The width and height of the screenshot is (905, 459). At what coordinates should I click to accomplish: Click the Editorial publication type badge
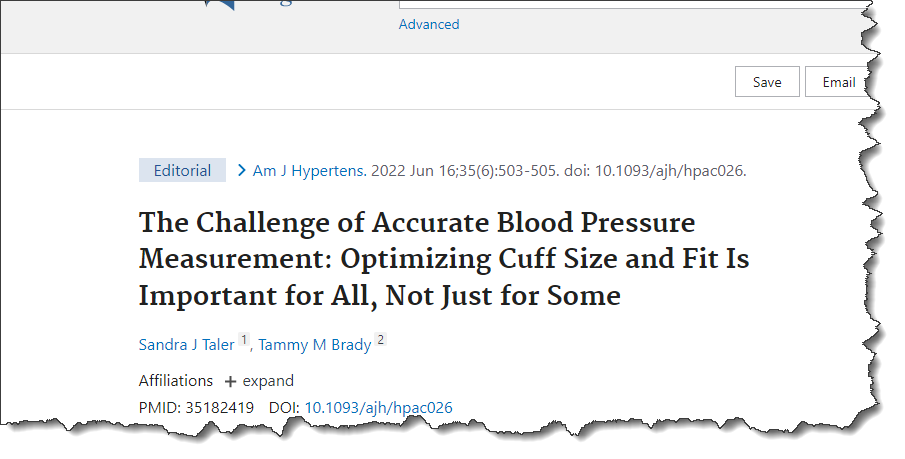pyautogui.click(x=182, y=170)
